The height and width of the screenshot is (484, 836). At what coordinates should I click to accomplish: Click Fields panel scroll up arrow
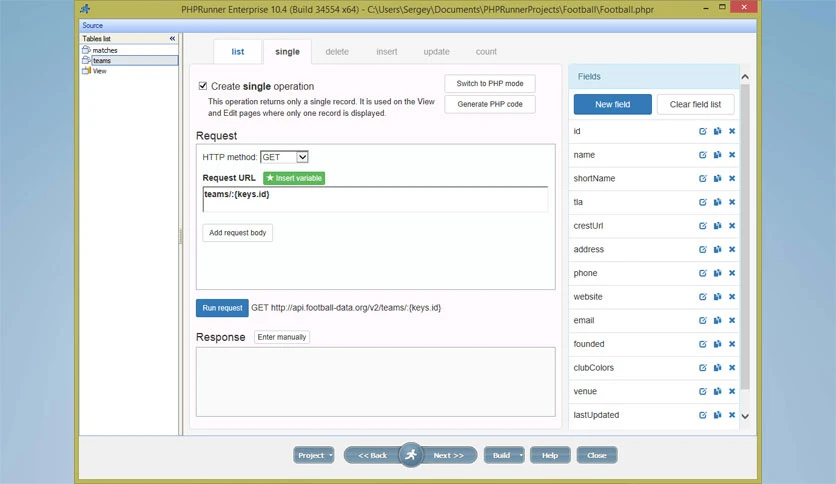[745, 77]
